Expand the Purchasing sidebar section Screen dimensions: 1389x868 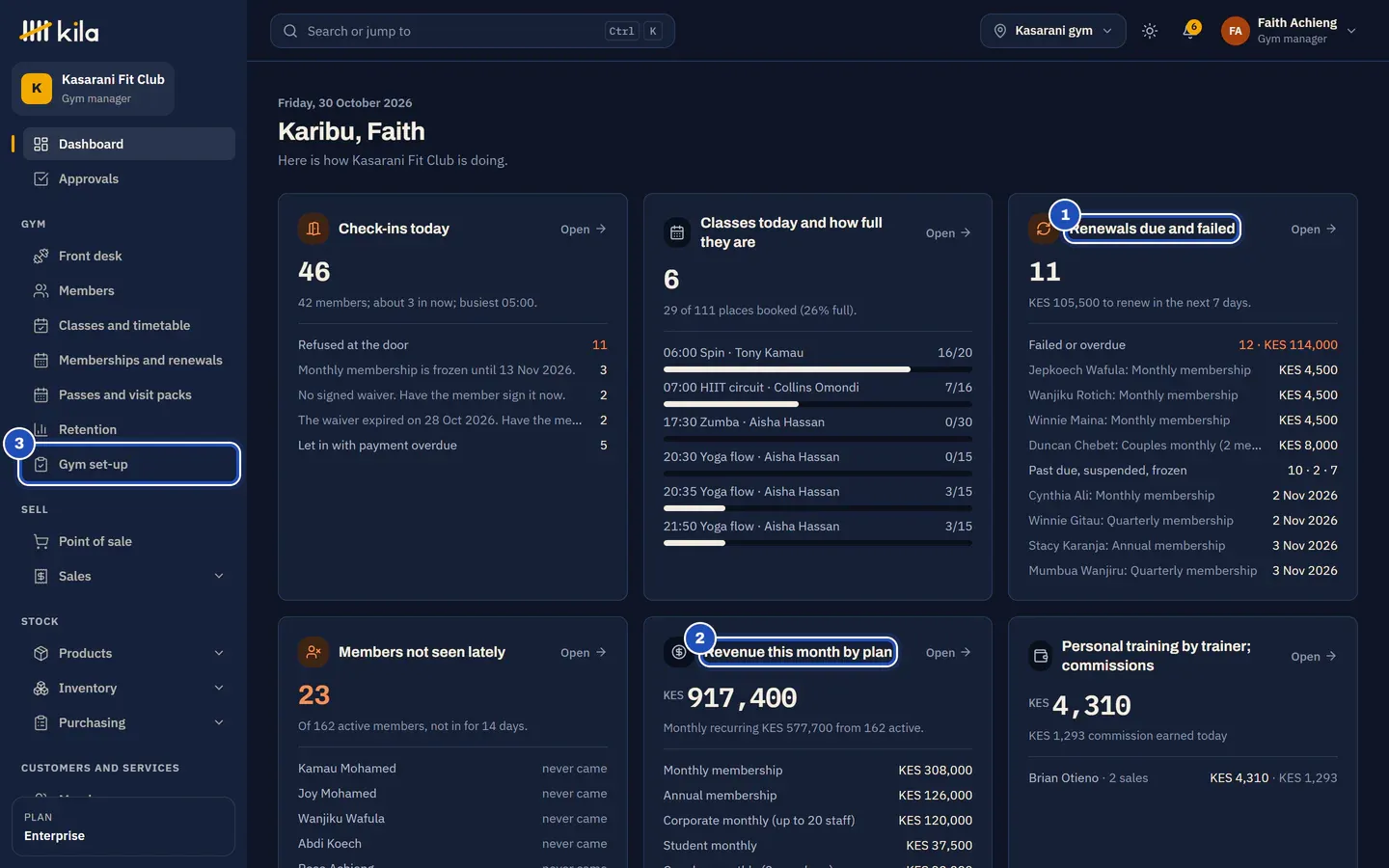(129, 722)
